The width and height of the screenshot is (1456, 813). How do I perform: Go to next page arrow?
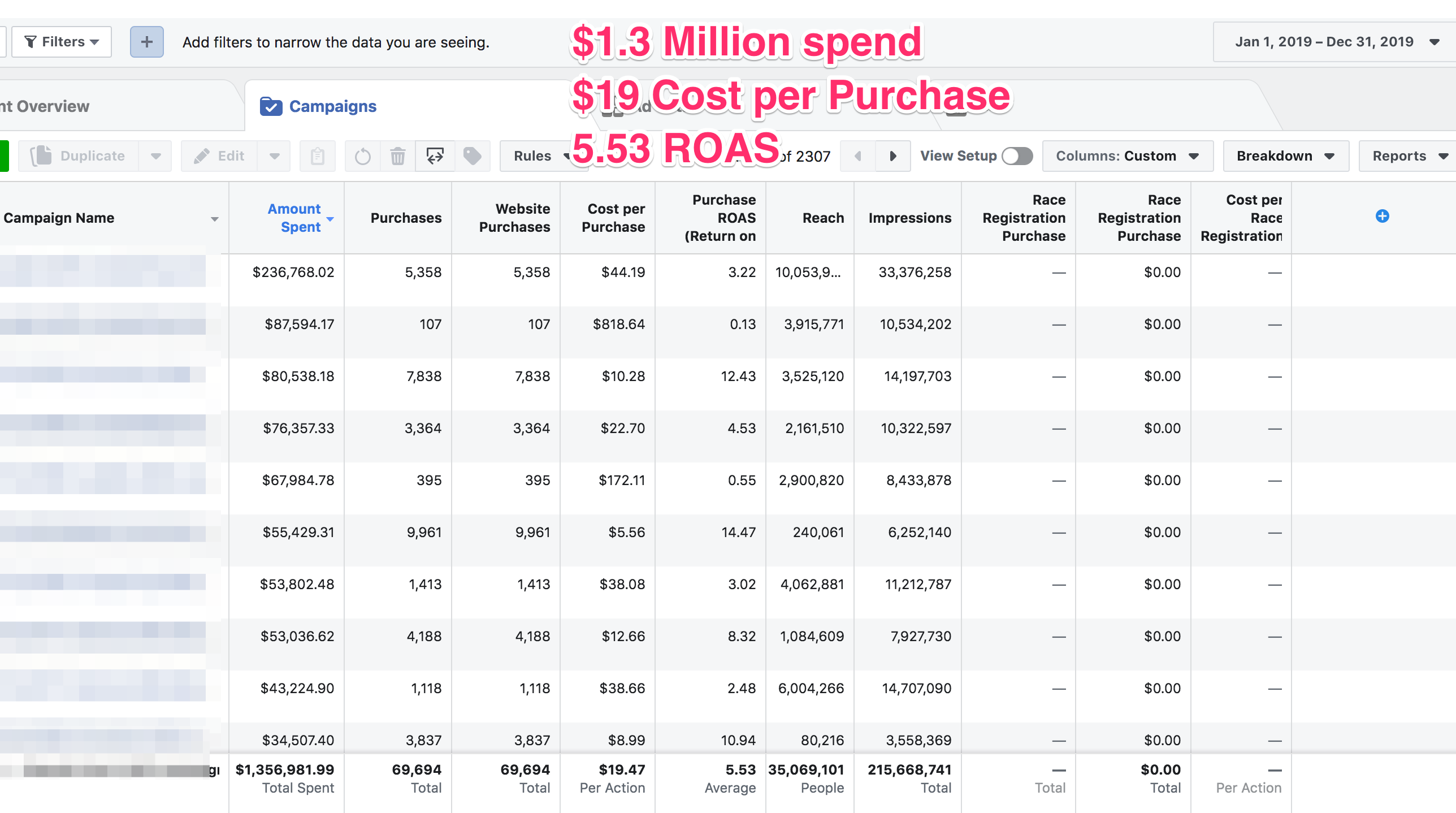(892, 156)
